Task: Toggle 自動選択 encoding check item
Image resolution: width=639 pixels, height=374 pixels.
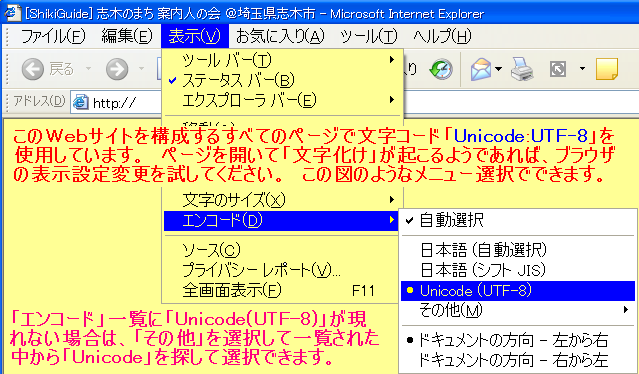Action: [518, 220]
